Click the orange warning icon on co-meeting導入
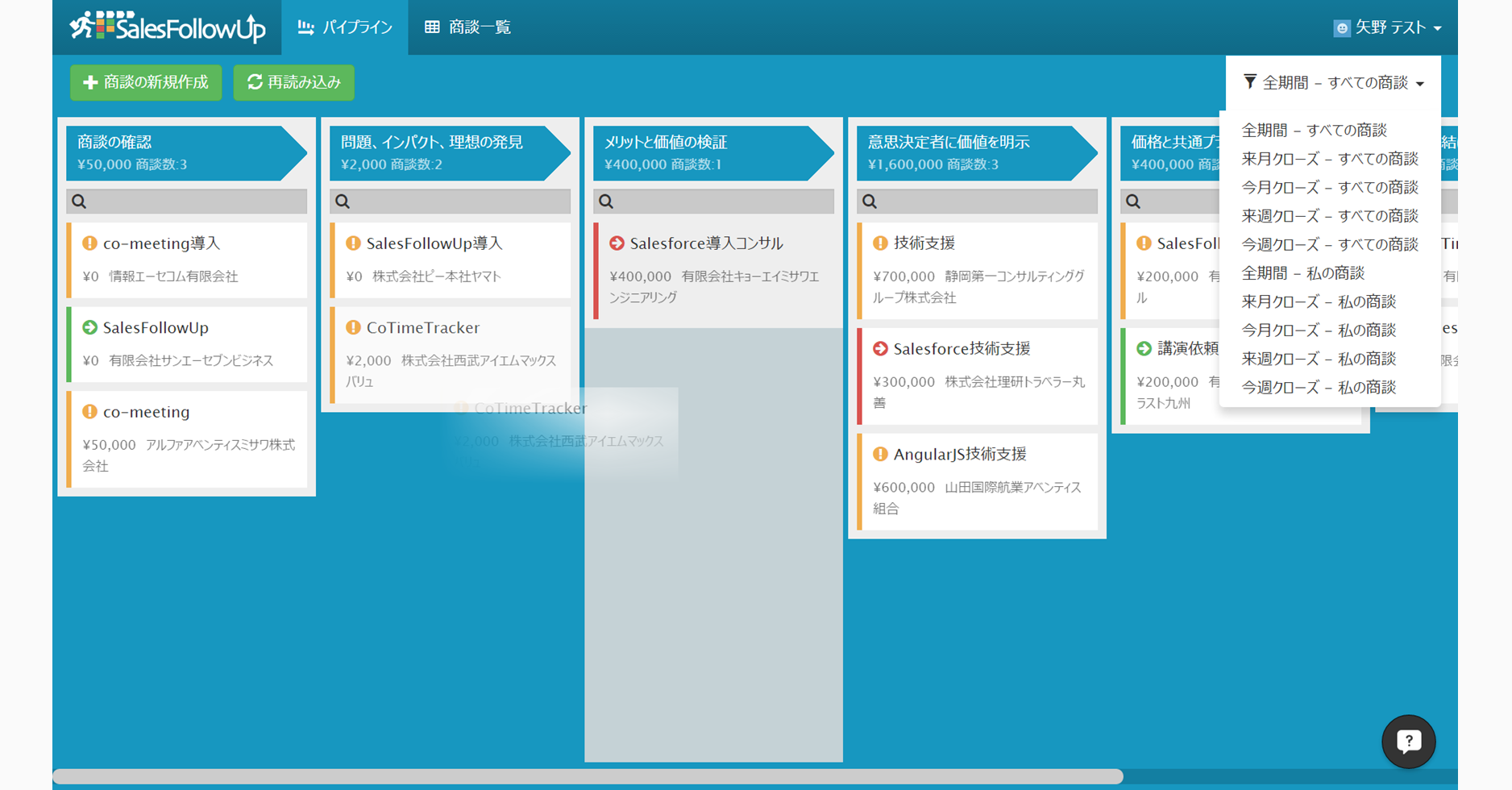This screenshot has height=790, width=1512. (x=89, y=243)
